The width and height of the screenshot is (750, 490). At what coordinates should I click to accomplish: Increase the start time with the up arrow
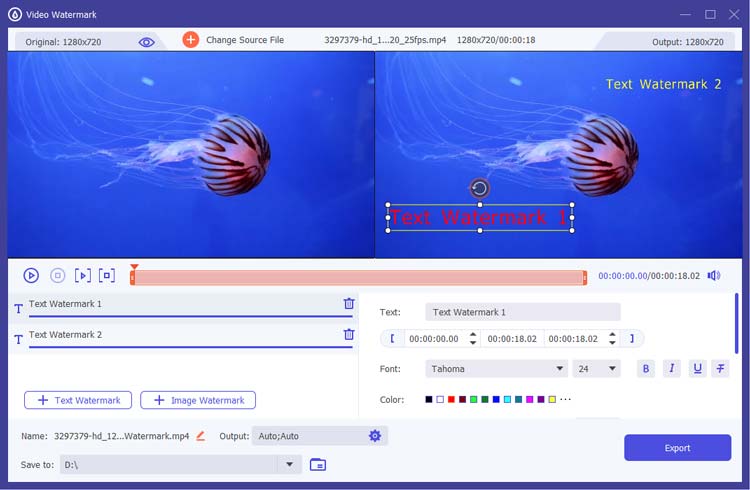tap(473, 334)
